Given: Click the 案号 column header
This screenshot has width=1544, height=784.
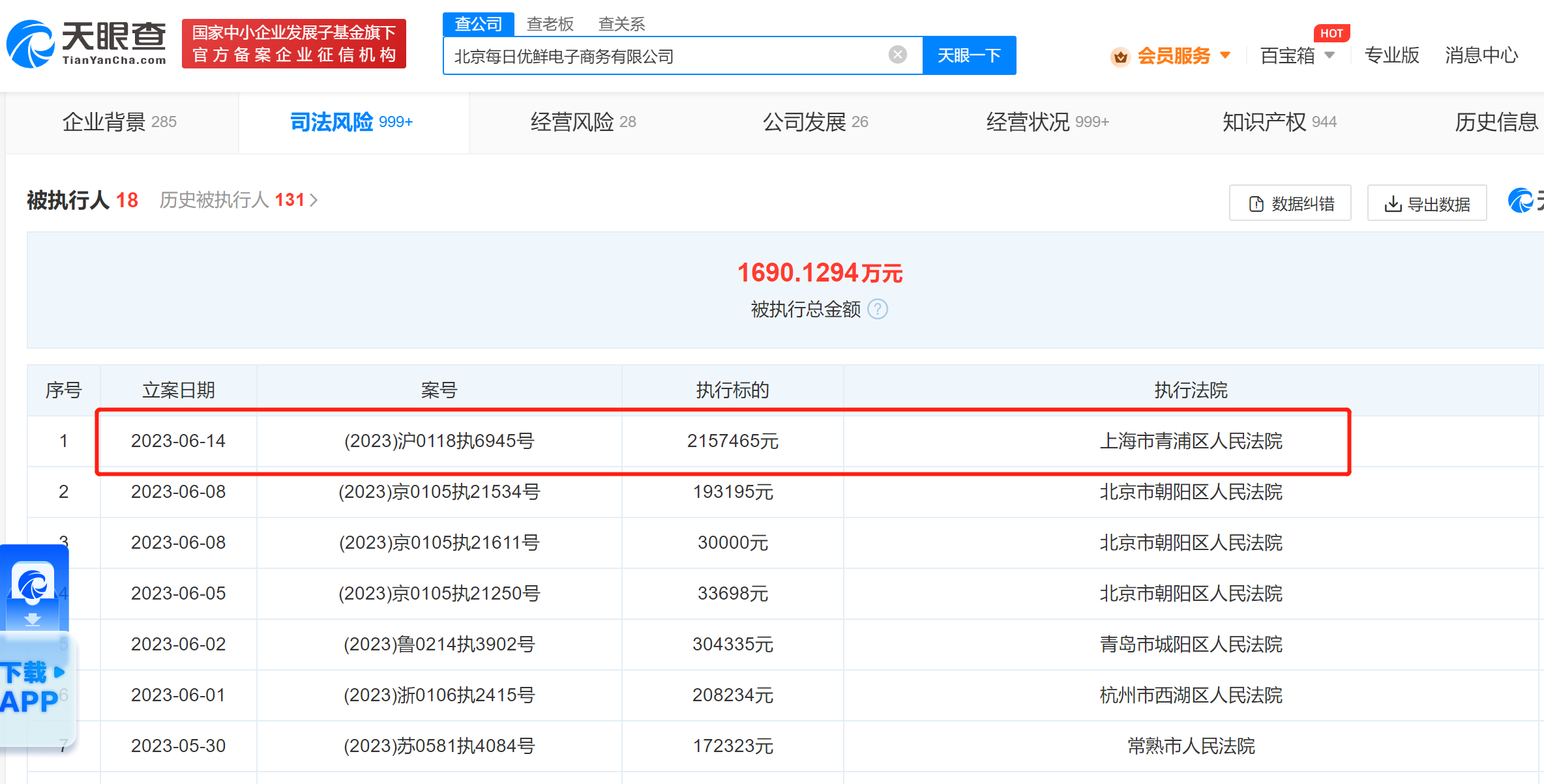Looking at the screenshot, I should 439,390.
